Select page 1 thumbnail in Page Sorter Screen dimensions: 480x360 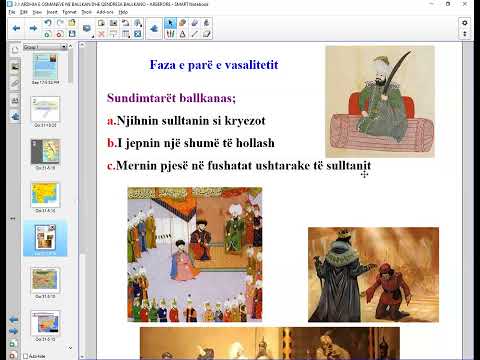tap(45, 67)
